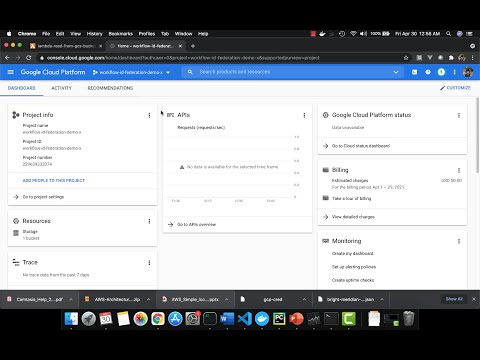
Task: Click the console.cloud.google.com address bar
Action: tap(220, 58)
